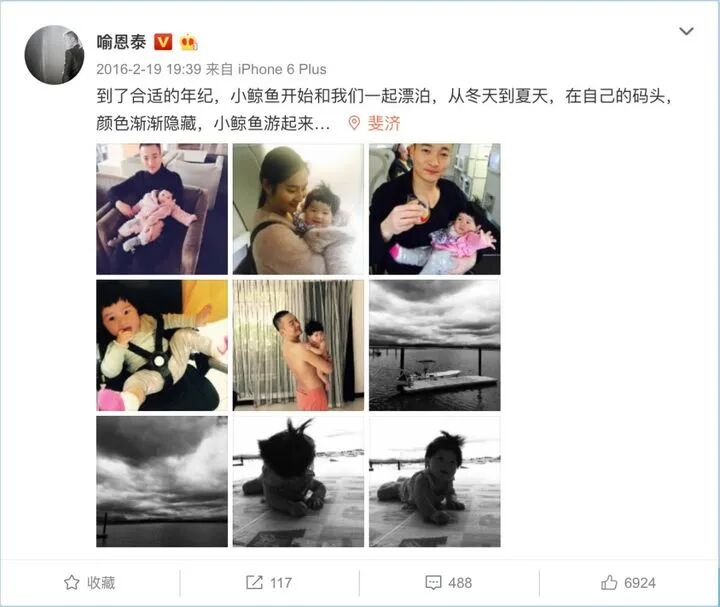Click the 收藏 star favorite icon
Screen dimensions: 720x607
tap(71, 583)
